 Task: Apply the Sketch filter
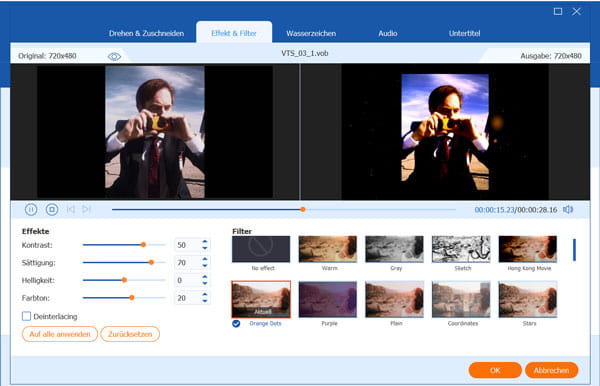(x=461, y=249)
